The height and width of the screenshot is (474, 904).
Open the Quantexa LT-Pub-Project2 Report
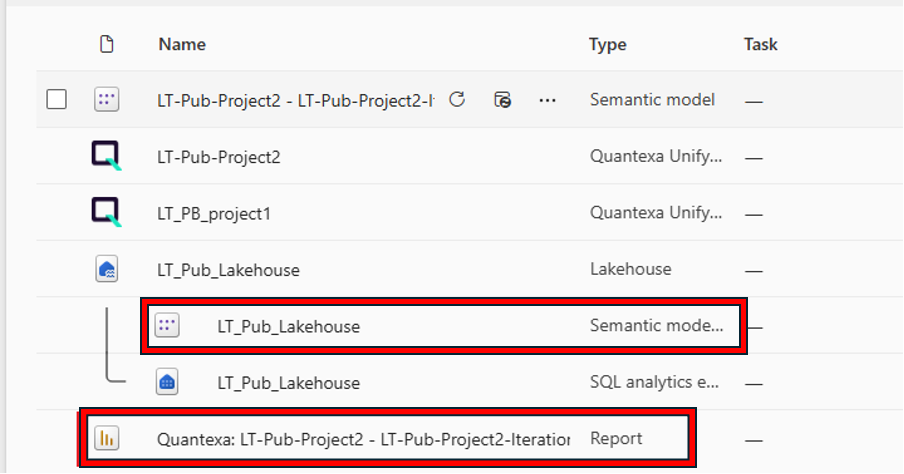pos(363,439)
